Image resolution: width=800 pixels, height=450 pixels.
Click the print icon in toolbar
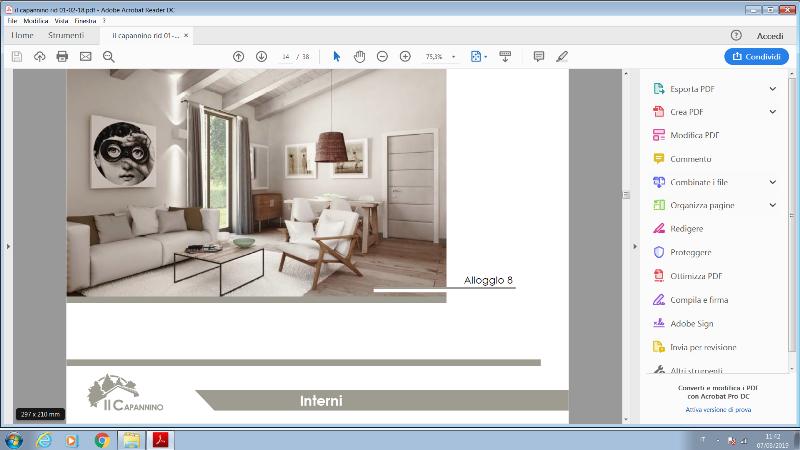point(62,57)
